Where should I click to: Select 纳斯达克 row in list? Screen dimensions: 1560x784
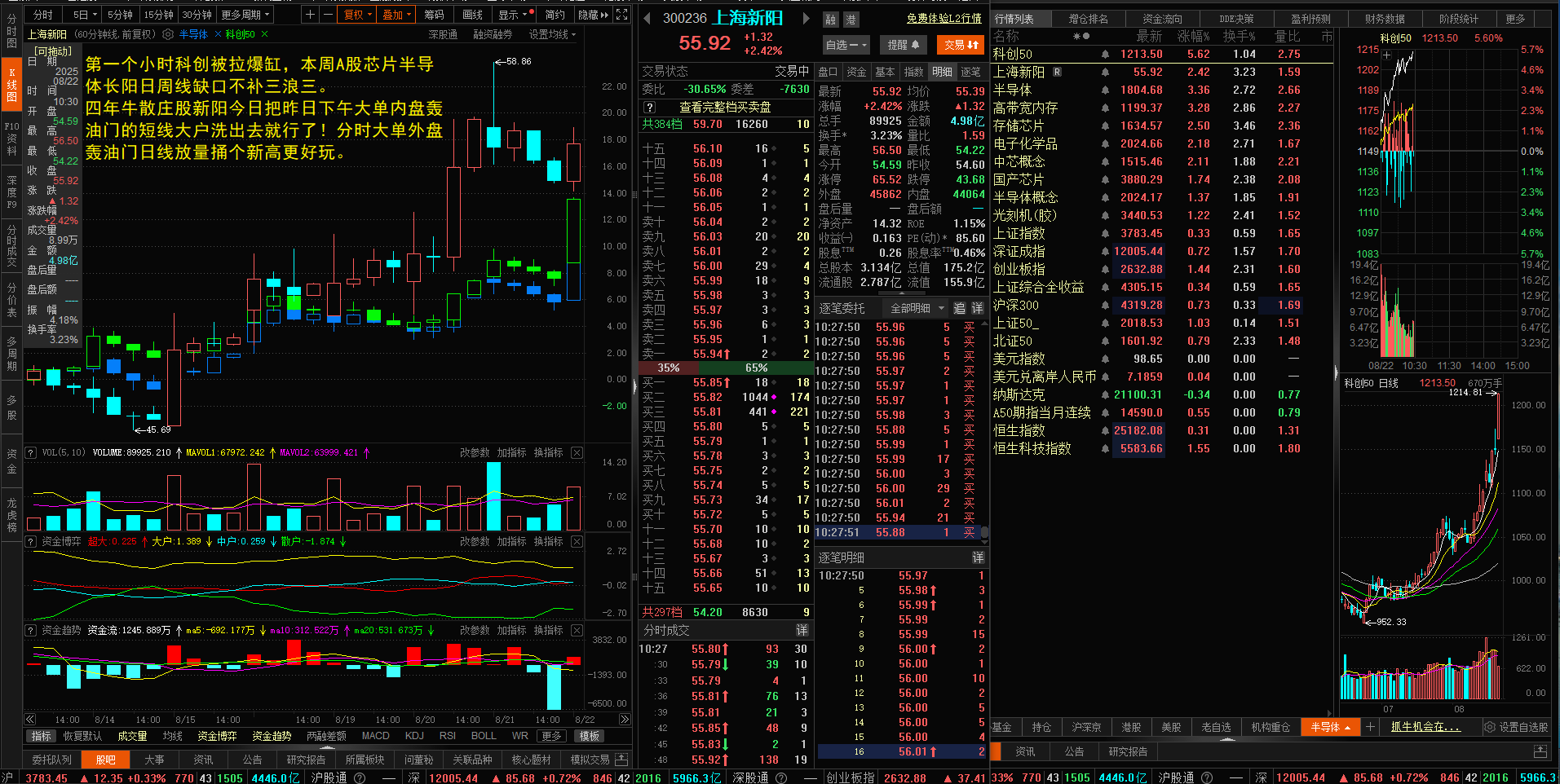[1162, 394]
